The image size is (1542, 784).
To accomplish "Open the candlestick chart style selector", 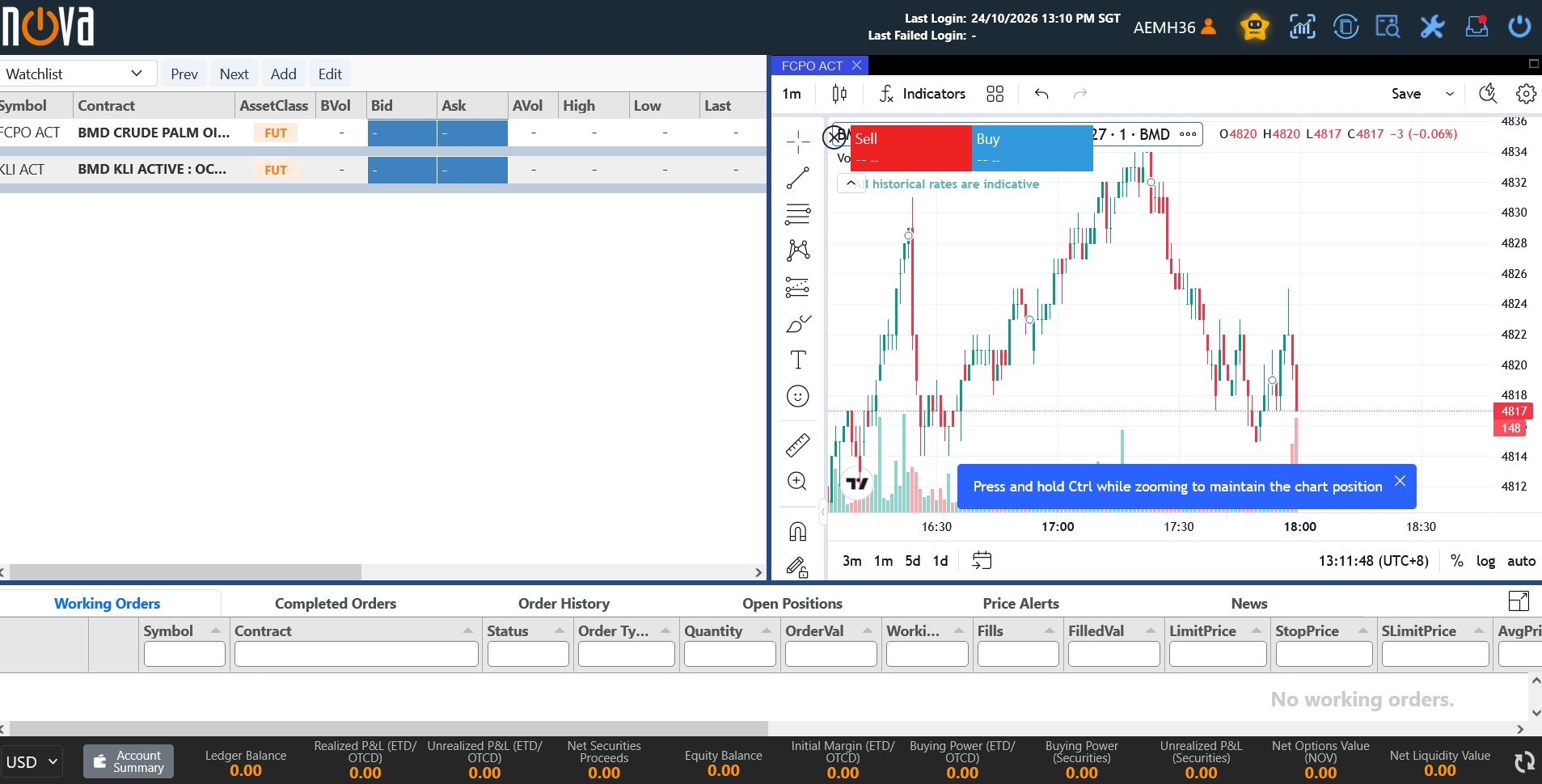I will (839, 94).
